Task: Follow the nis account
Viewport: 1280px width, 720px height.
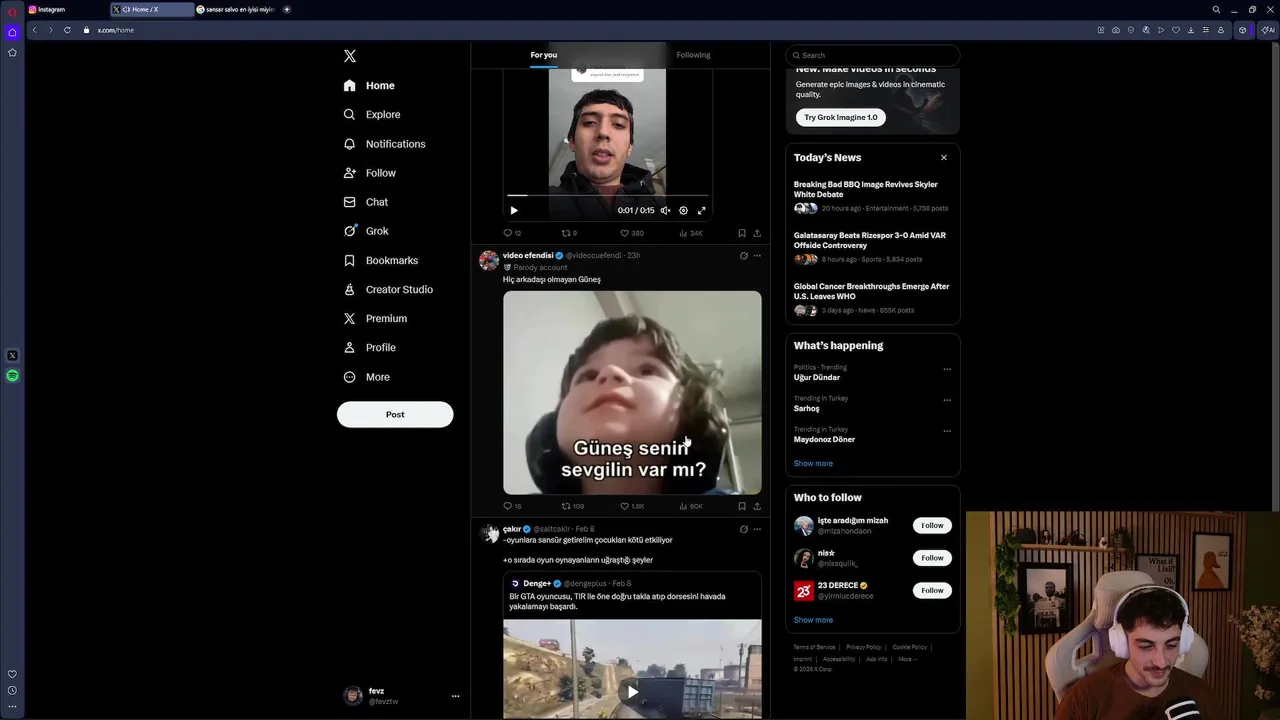Action: [932, 558]
